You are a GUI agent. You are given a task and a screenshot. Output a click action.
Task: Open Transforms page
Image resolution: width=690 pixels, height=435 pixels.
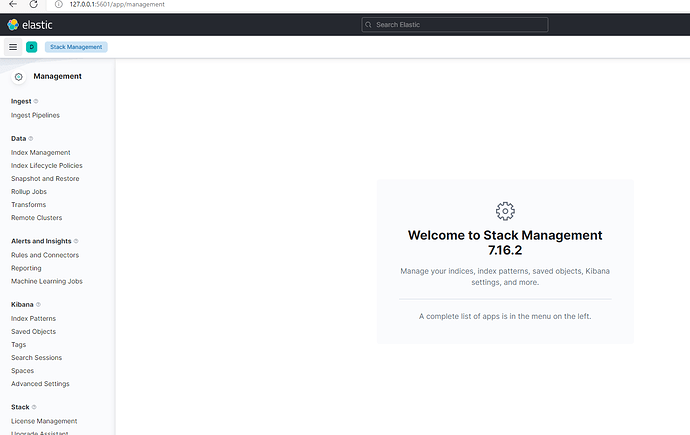28,205
